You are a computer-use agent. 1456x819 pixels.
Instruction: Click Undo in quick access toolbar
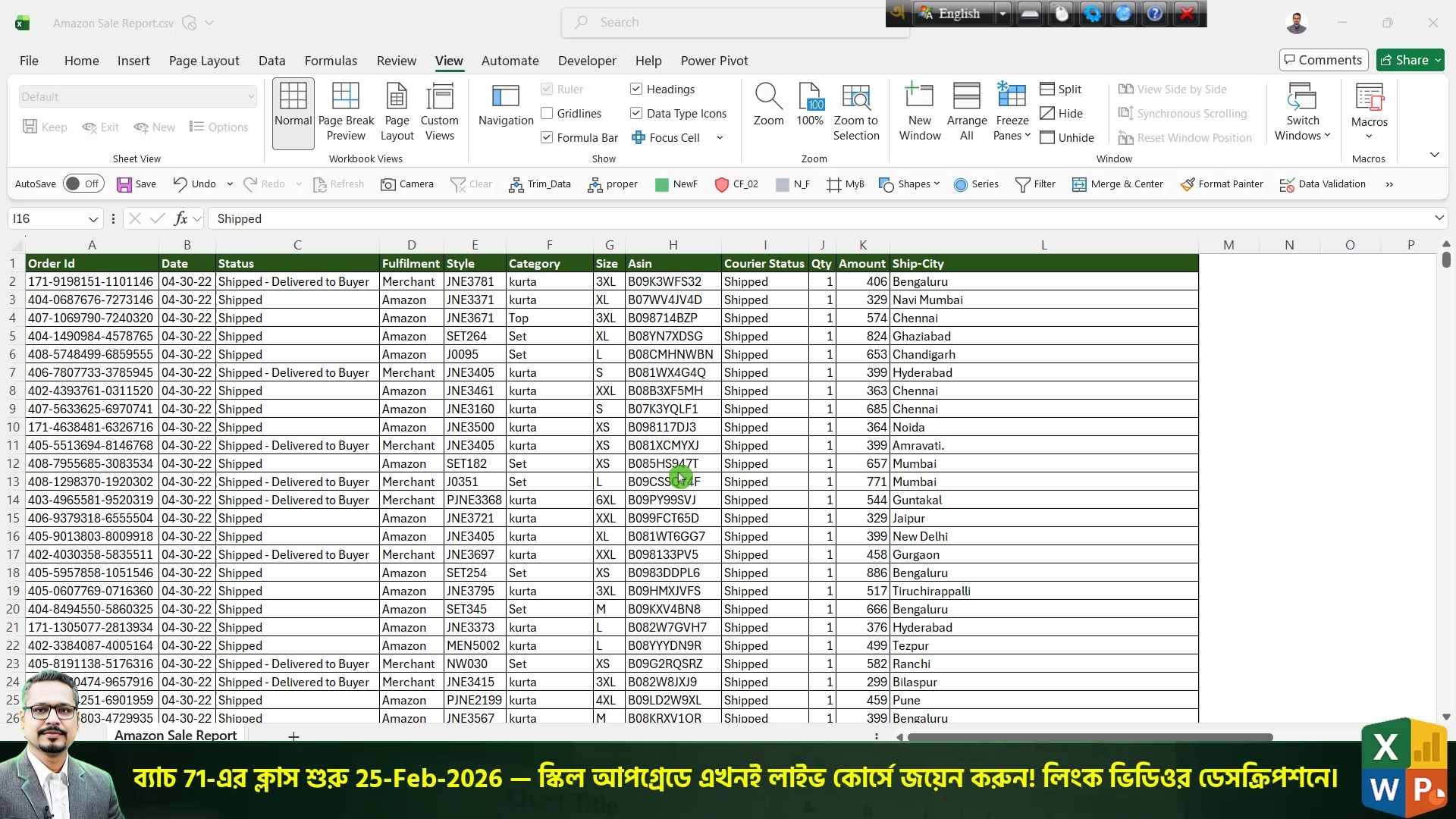(x=195, y=184)
